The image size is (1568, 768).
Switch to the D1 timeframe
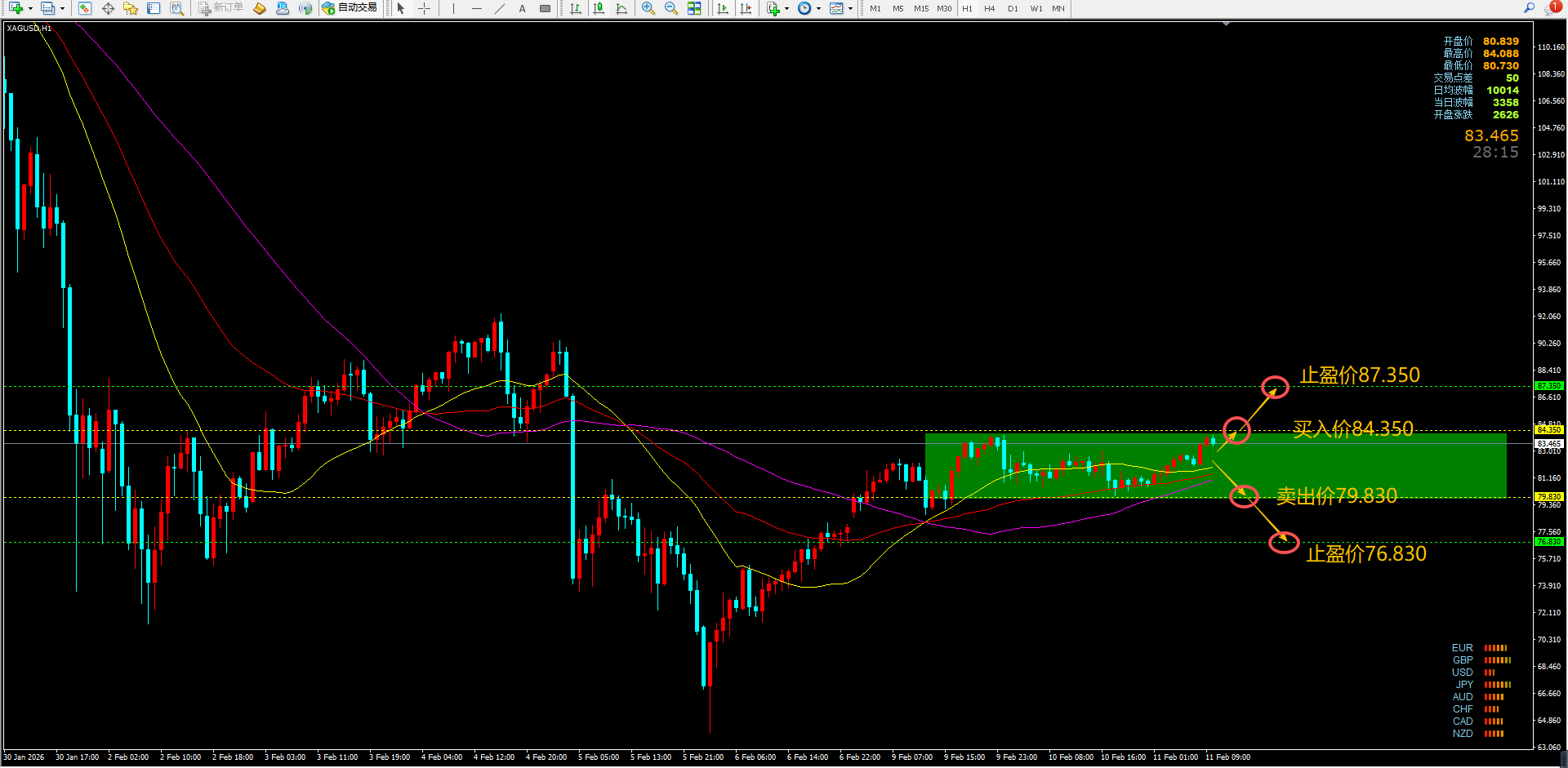tap(1013, 8)
